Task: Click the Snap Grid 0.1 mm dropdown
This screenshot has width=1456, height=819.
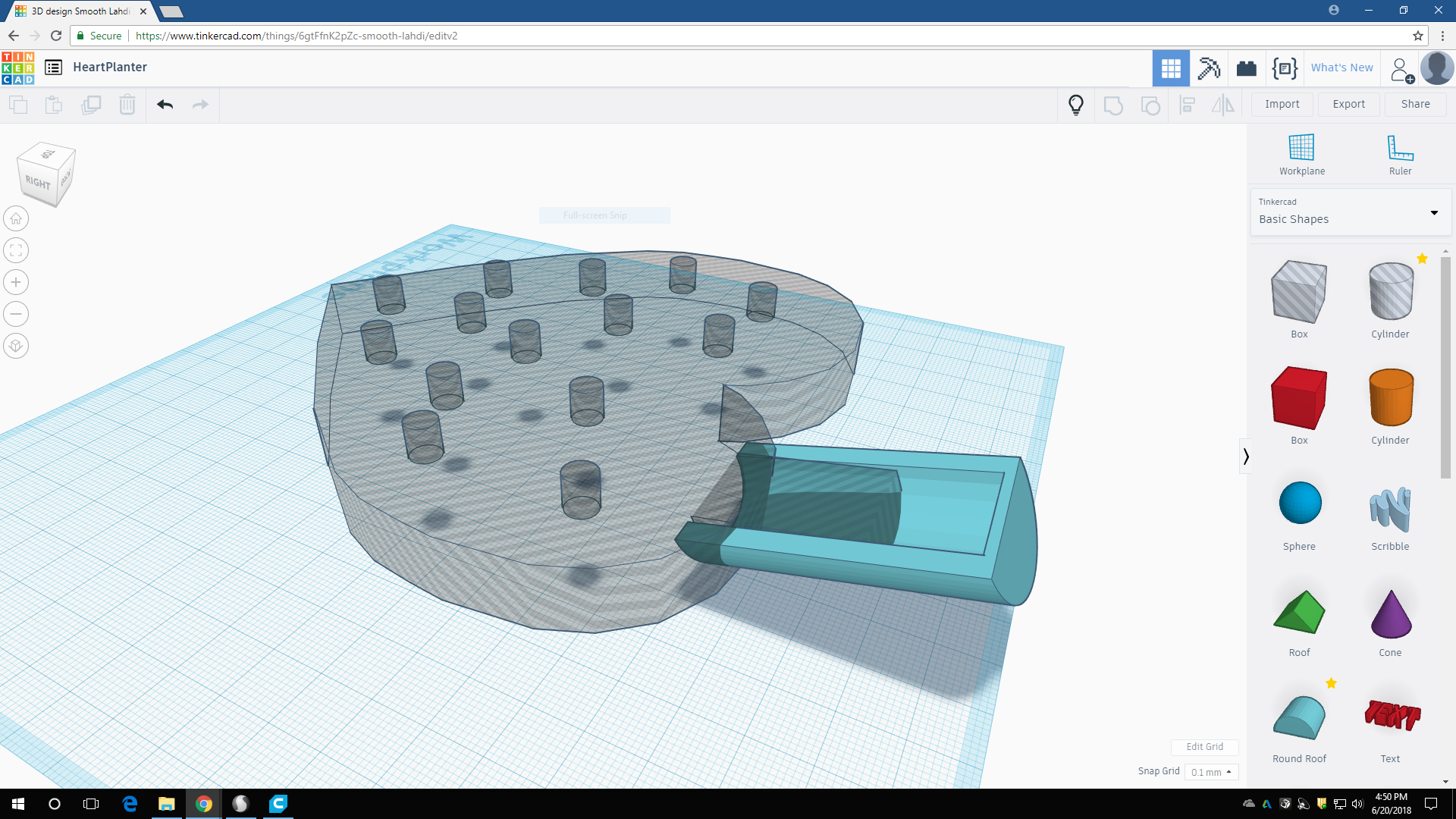Action: (1210, 771)
